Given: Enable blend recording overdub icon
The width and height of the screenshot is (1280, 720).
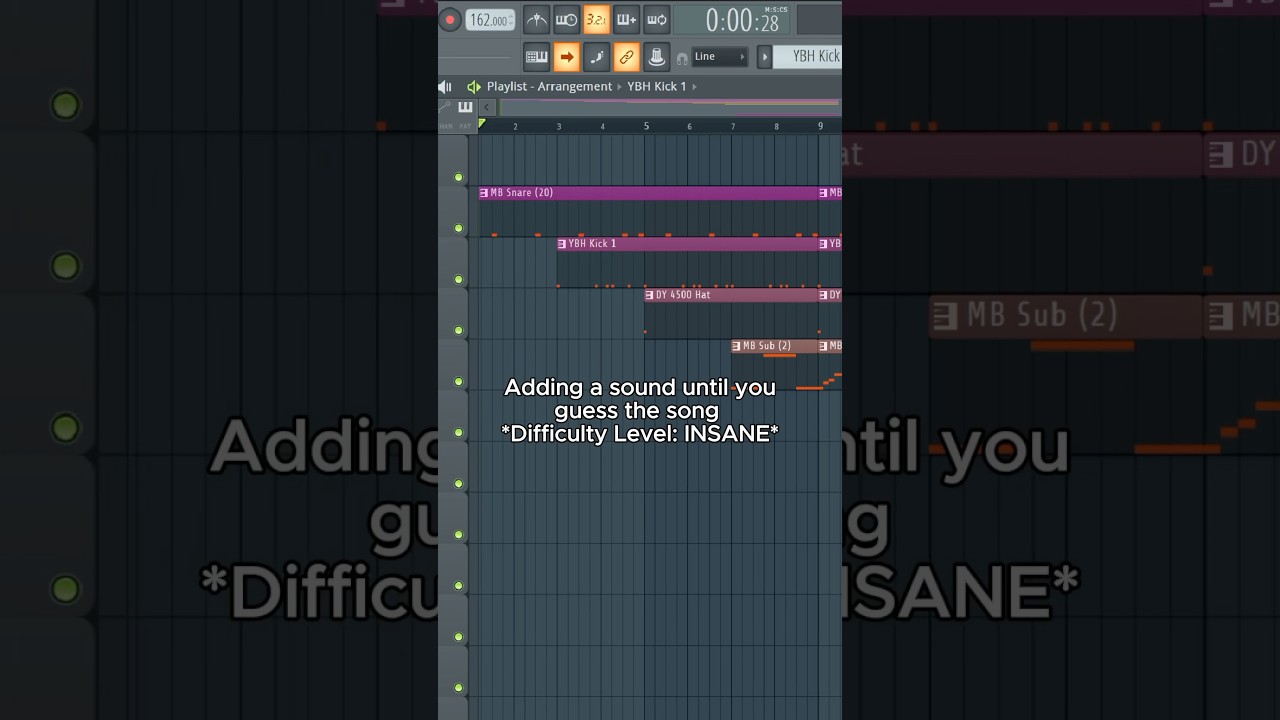Looking at the screenshot, I should point(626,20).
